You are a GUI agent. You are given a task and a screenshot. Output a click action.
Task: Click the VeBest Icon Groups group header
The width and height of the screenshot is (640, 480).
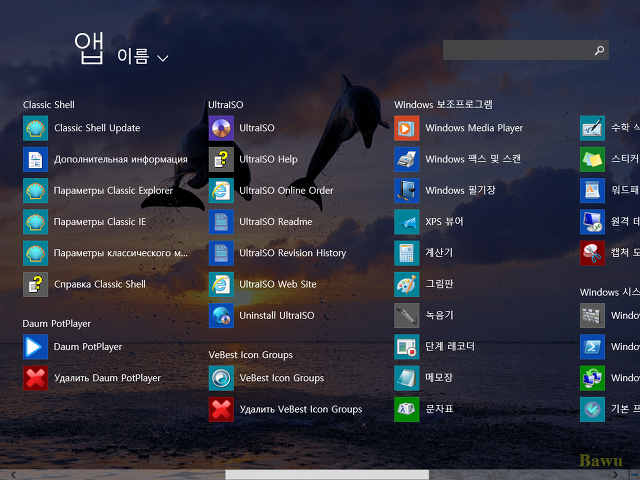(251, 355)
